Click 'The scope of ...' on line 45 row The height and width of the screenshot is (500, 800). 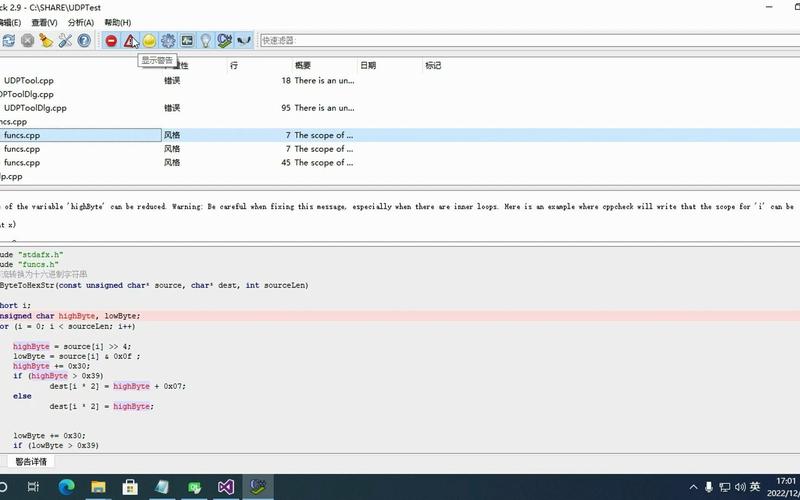(323, 163)
